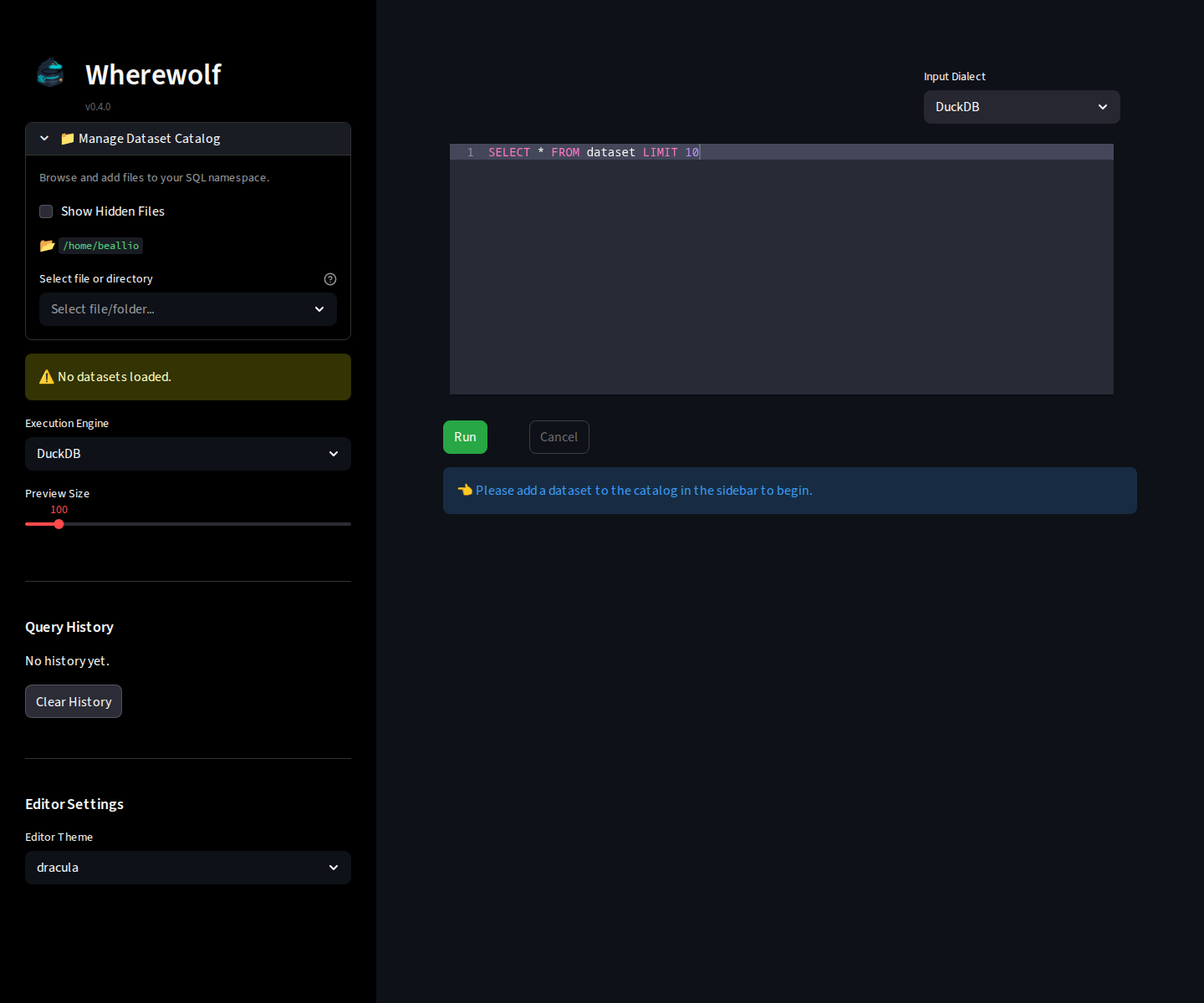Click the Preview Size slider handle
The image size is (1204, 1003).
click(x=59, y=524)
